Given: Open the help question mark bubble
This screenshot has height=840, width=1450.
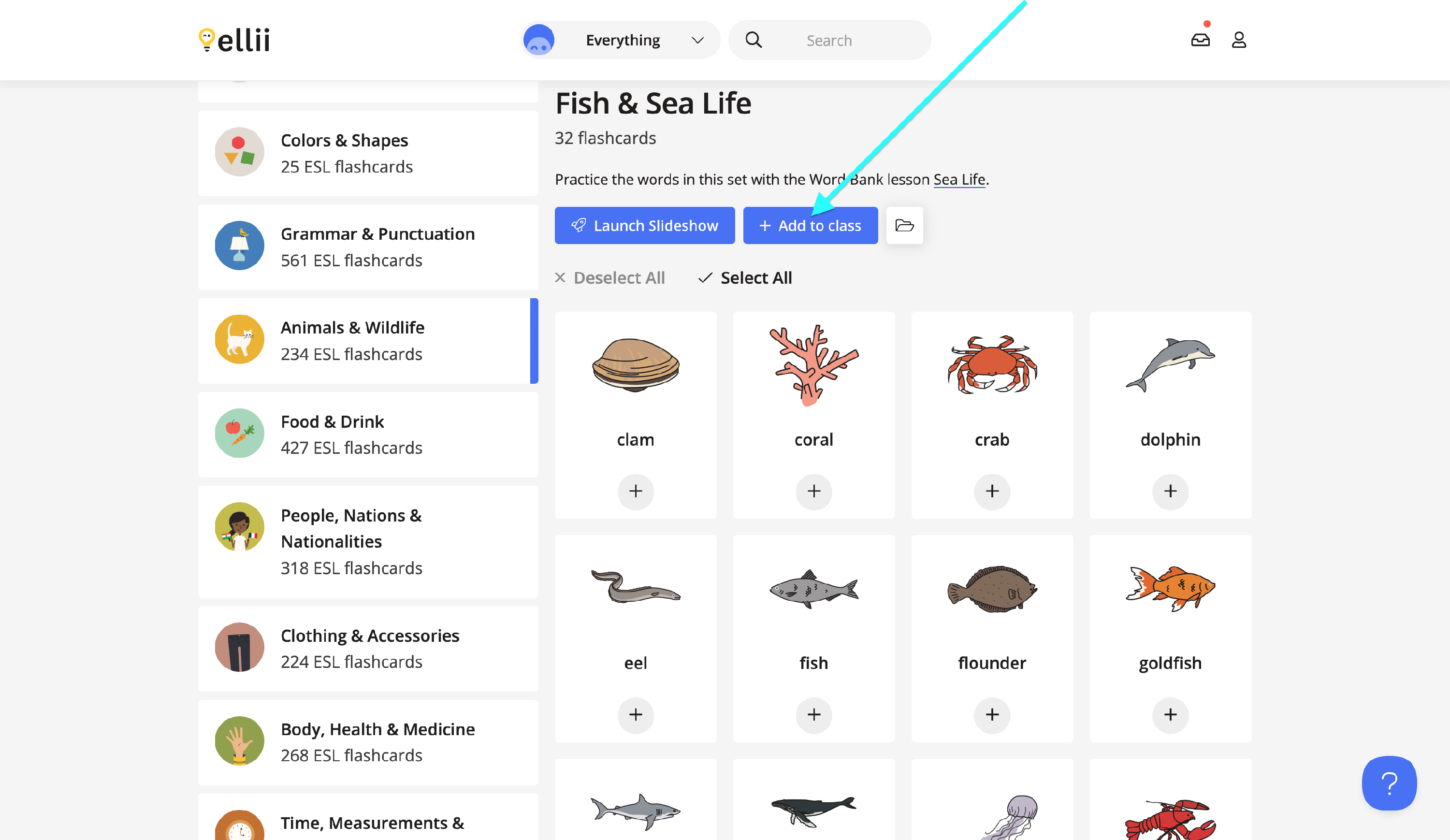Looking at the screenshot, I should (1389, 783).
